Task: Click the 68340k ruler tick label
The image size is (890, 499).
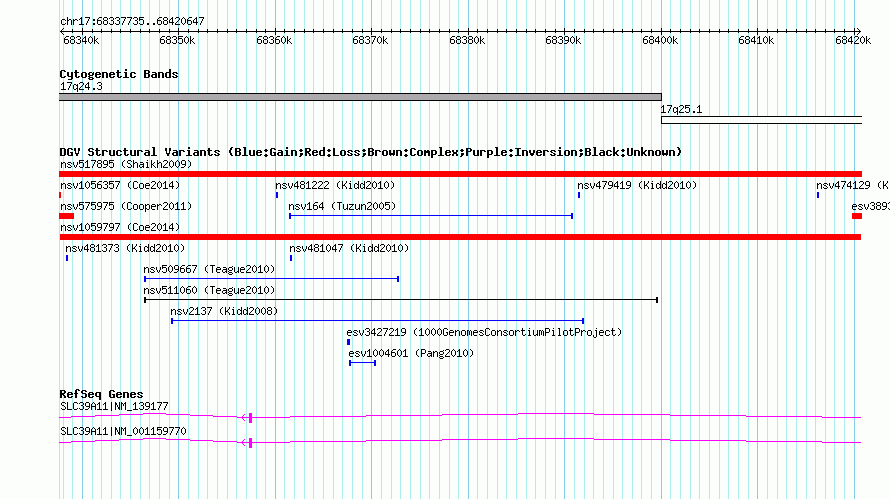Action: pyautogui.click(x=81, y=40)
